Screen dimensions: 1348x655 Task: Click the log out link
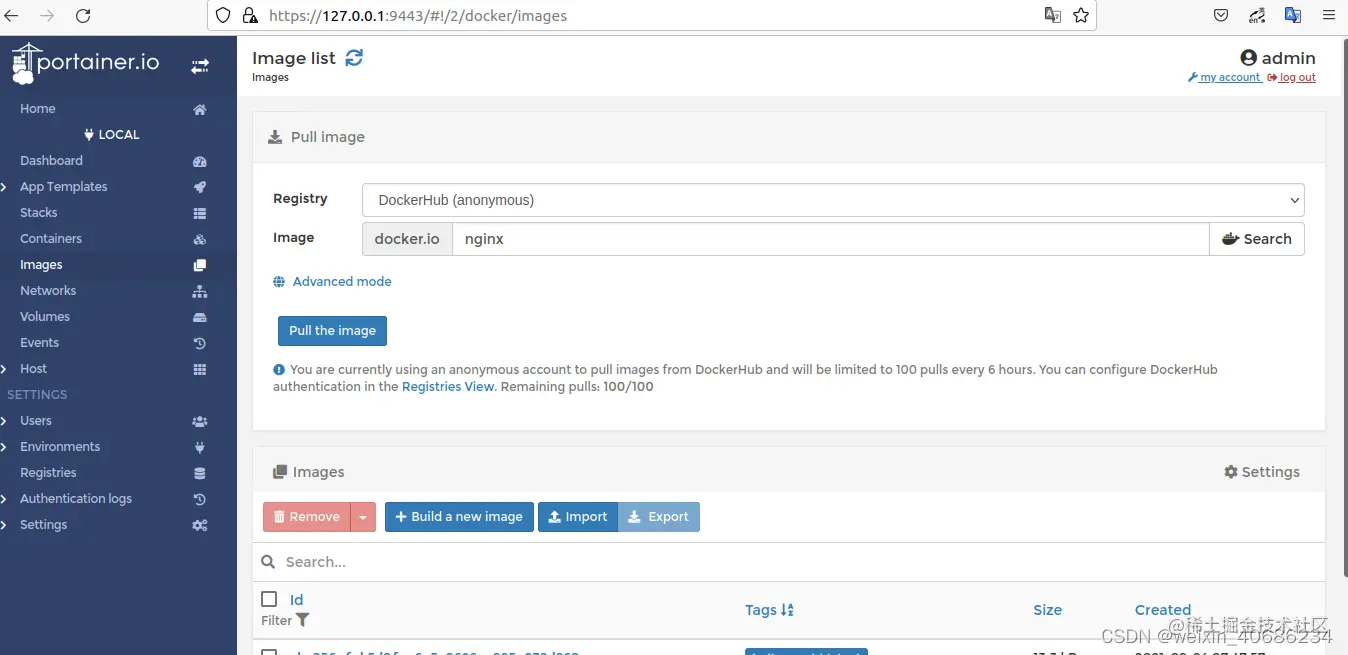coord(1292,78)
